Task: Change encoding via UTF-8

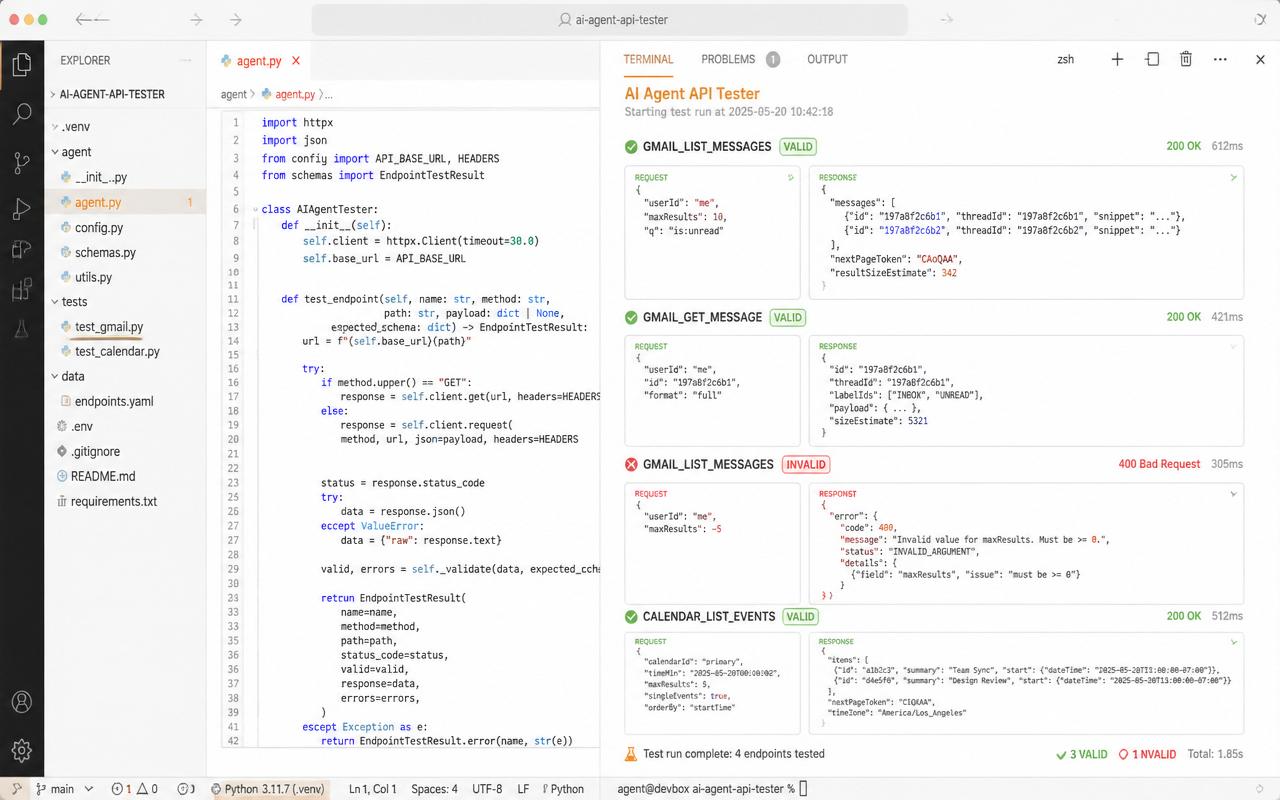Action: tap(487, 789)
